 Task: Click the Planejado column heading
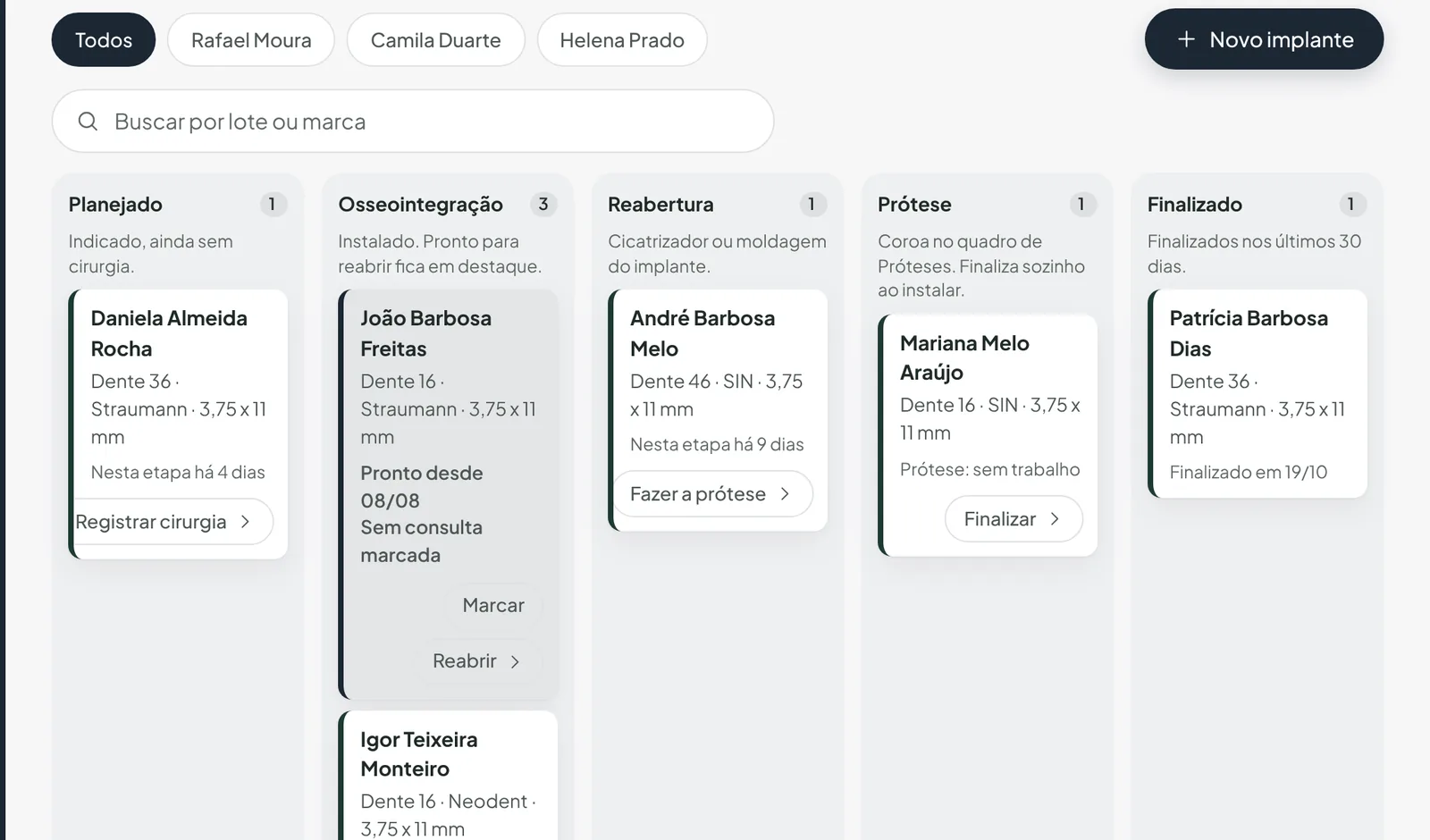click(115, 204)
